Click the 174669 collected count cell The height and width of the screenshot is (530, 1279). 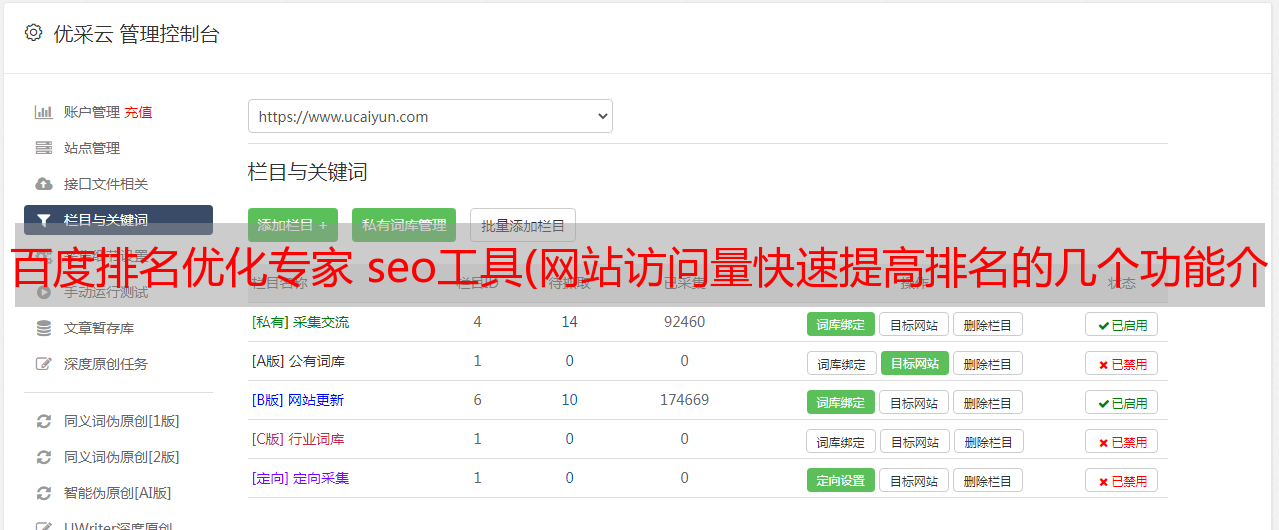[x=684, y=400]
